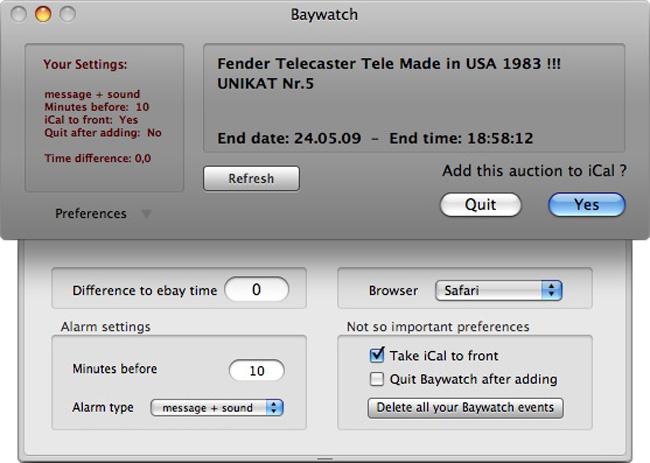
Task: Open the Alarm type dropdown
Action: (x=217, y=408)
